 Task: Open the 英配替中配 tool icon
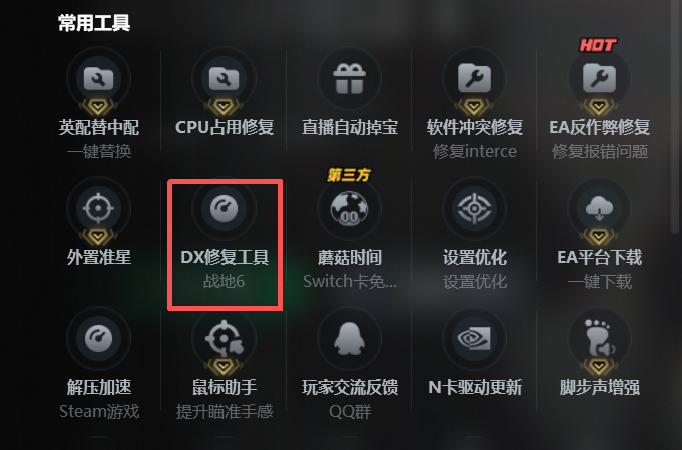pyautogui.click(x=98, y=79)
